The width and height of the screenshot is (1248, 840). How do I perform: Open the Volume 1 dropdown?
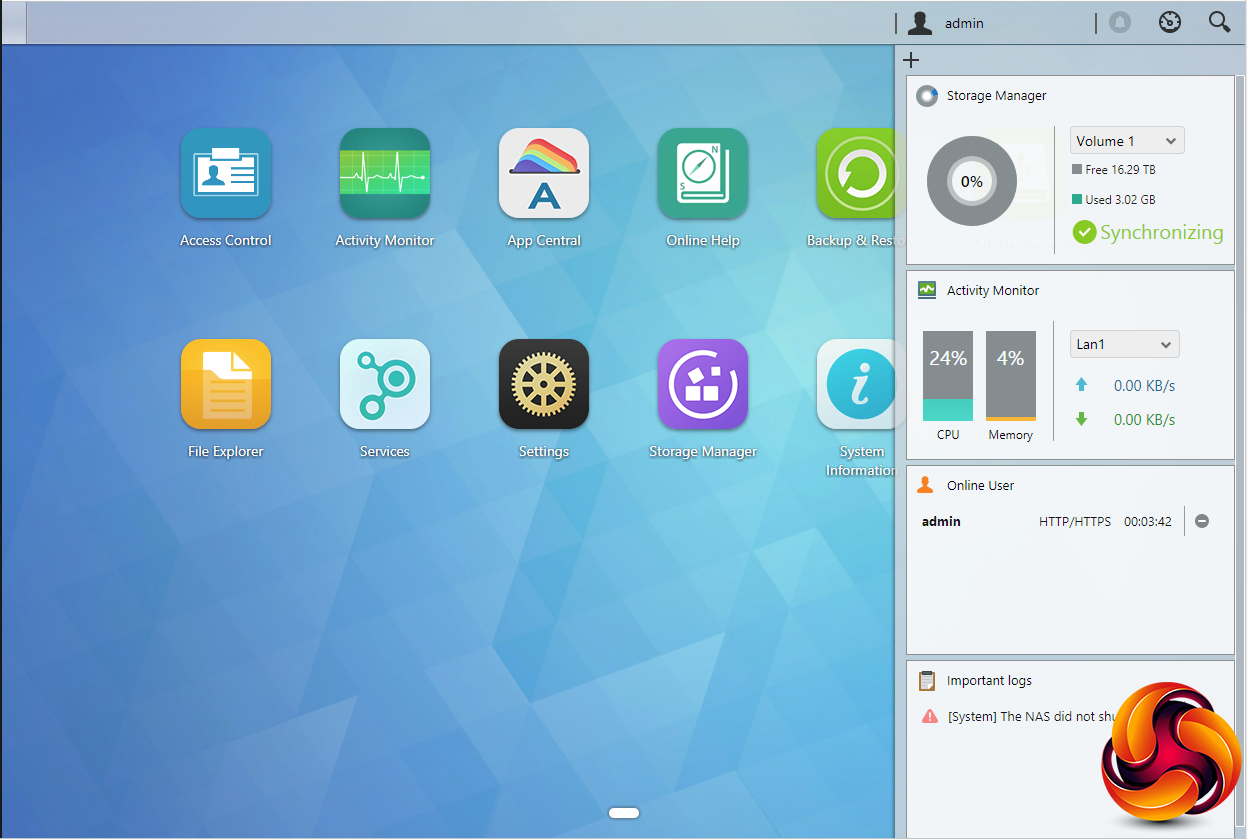pos(1127,141)
